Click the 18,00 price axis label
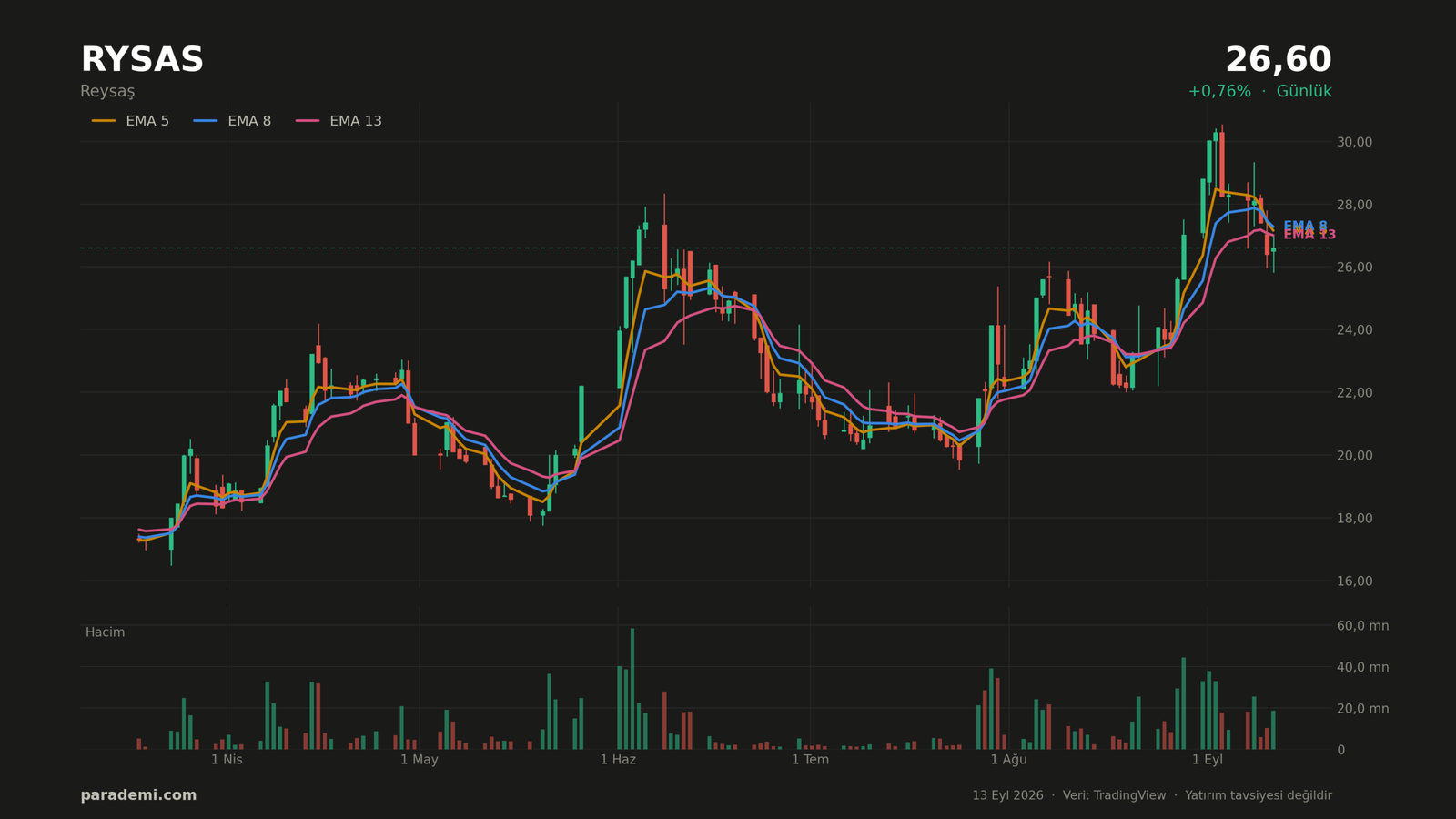This screenshot has height=819, width=1456. pyautogui.click(x=1354, y=519)
